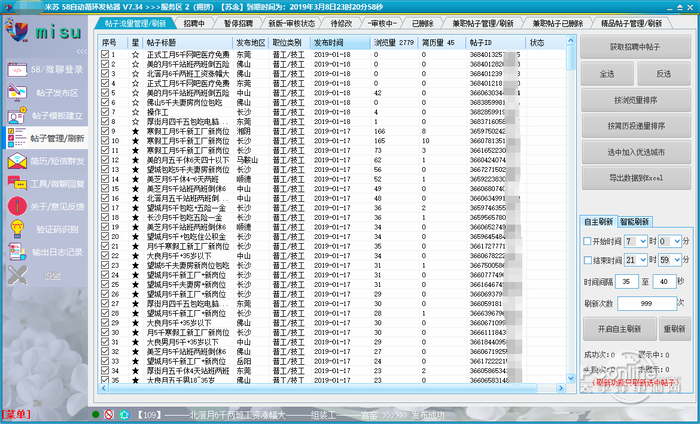Uncheck the row 5 post checkbox
Viewport: 700px width, 424px height.
(105, 92)
